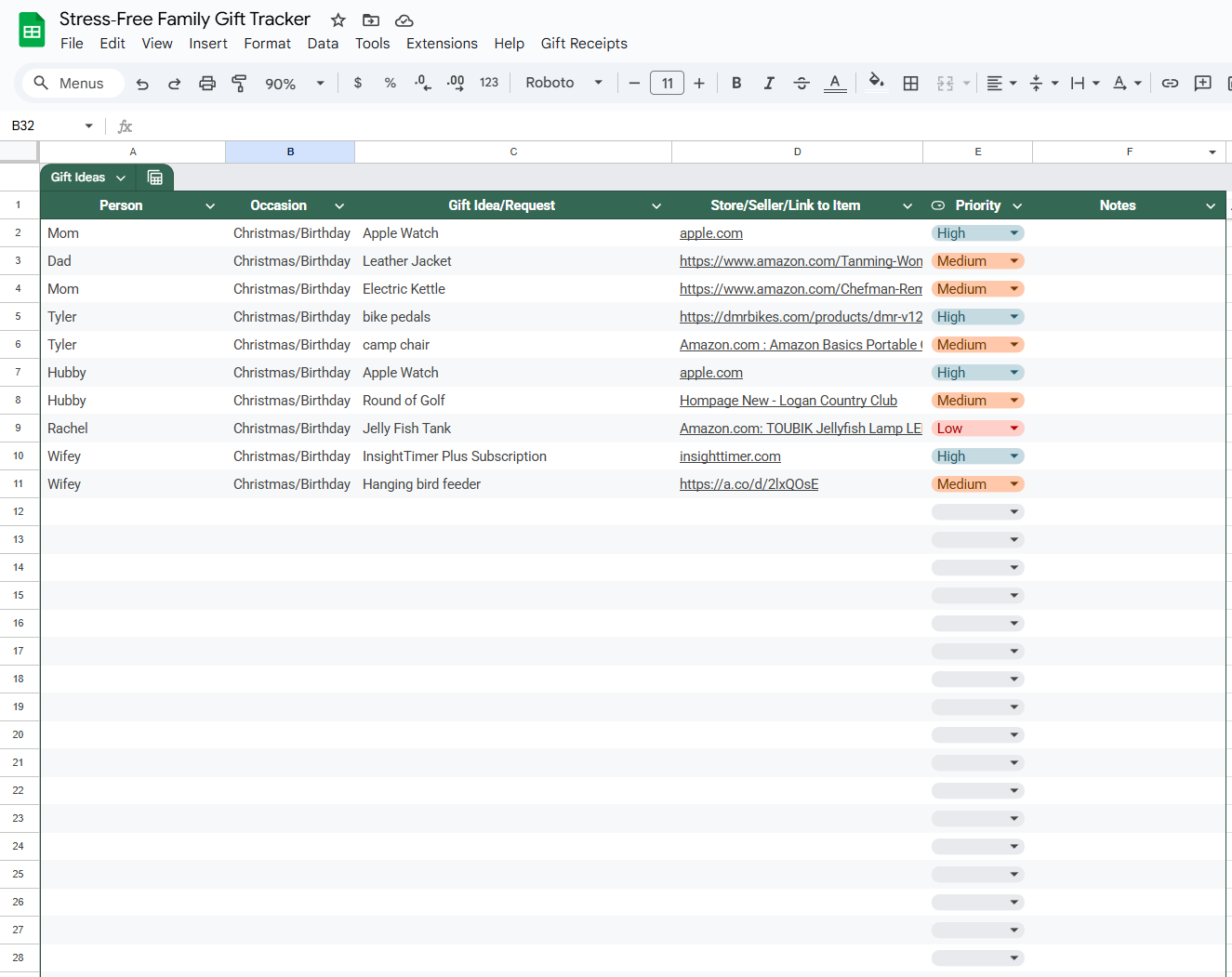Screen dimensions: 1232x977
Task: Toggle bold formatting
Action: [x=736, y=84]
